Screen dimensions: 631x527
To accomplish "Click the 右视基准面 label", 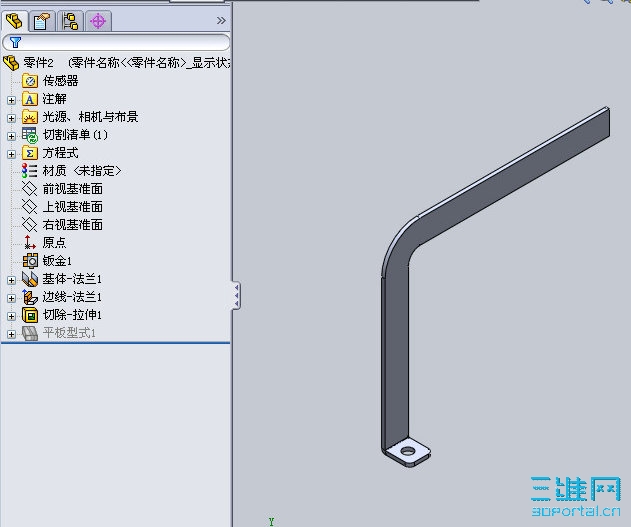I will click(x=72, y=225).
